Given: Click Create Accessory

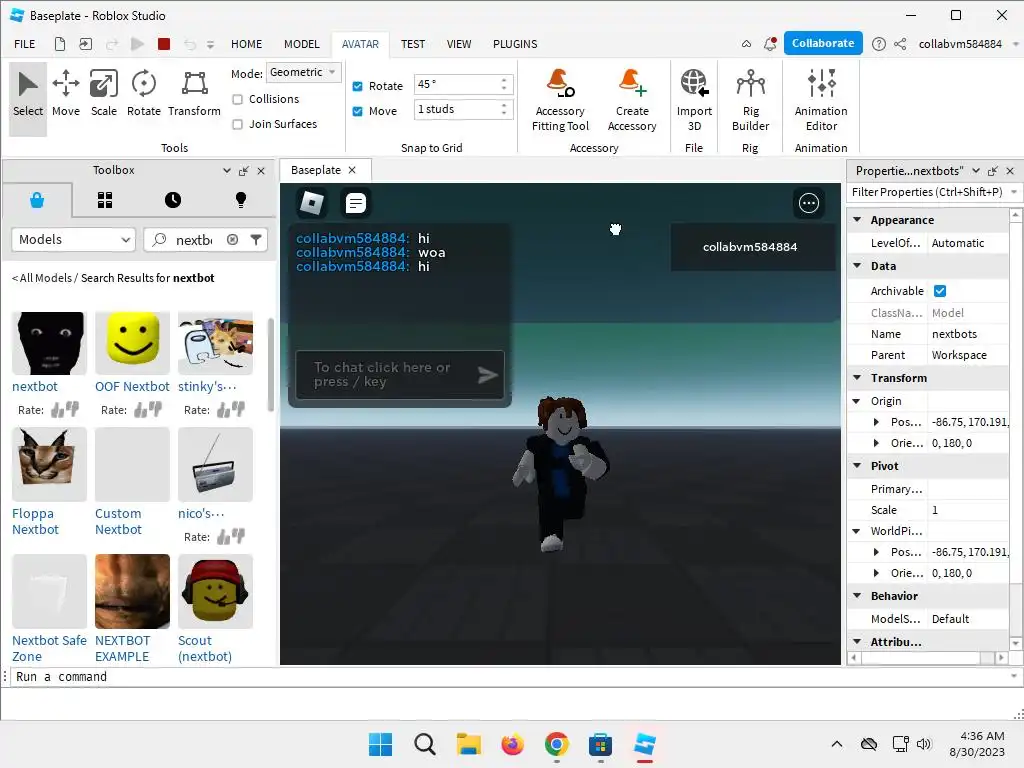Looking at the screenshot, I should click(632, 100).
